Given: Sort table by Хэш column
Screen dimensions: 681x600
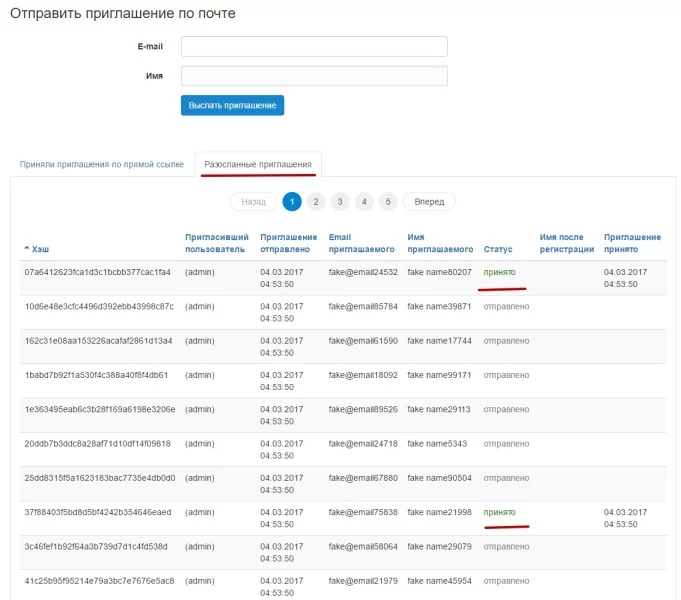Looking at the screenshot, I should (x=40, y=249).
